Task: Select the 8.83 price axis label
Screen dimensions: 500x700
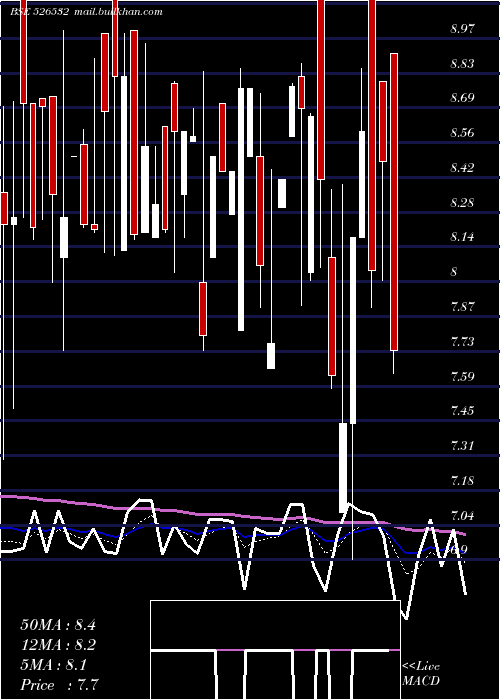Action: 462,64
